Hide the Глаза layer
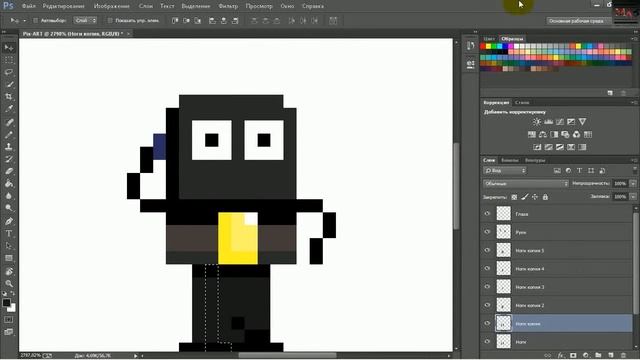Viewport: 640px width, 360px height. 487,213
